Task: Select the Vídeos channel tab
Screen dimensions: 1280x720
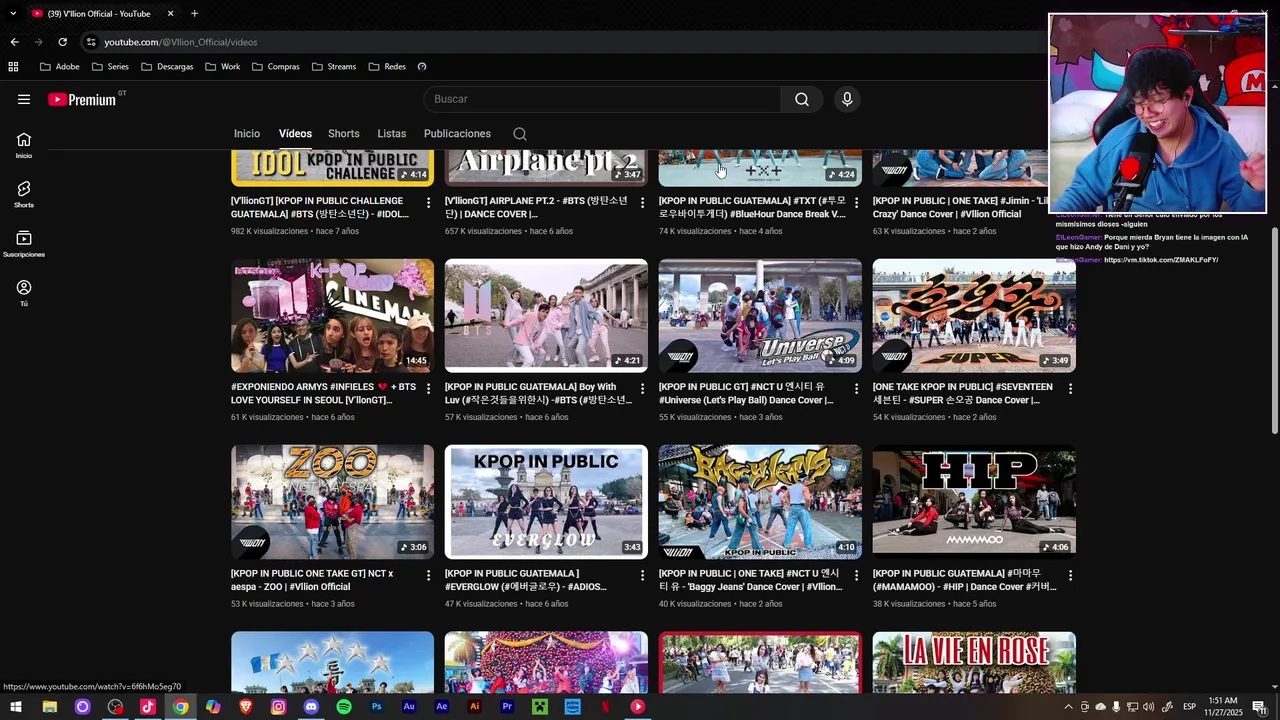Action: pyautogui.click(x=295, y=134)
